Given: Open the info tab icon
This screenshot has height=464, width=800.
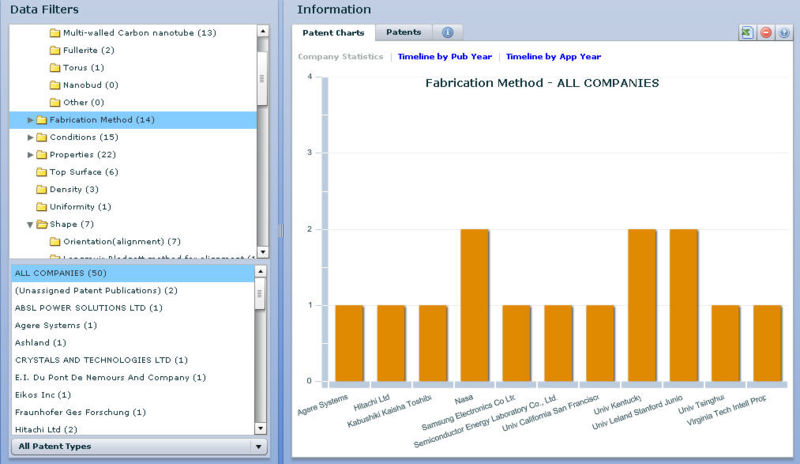Looking at the screenshot, I should click(447, 32).
